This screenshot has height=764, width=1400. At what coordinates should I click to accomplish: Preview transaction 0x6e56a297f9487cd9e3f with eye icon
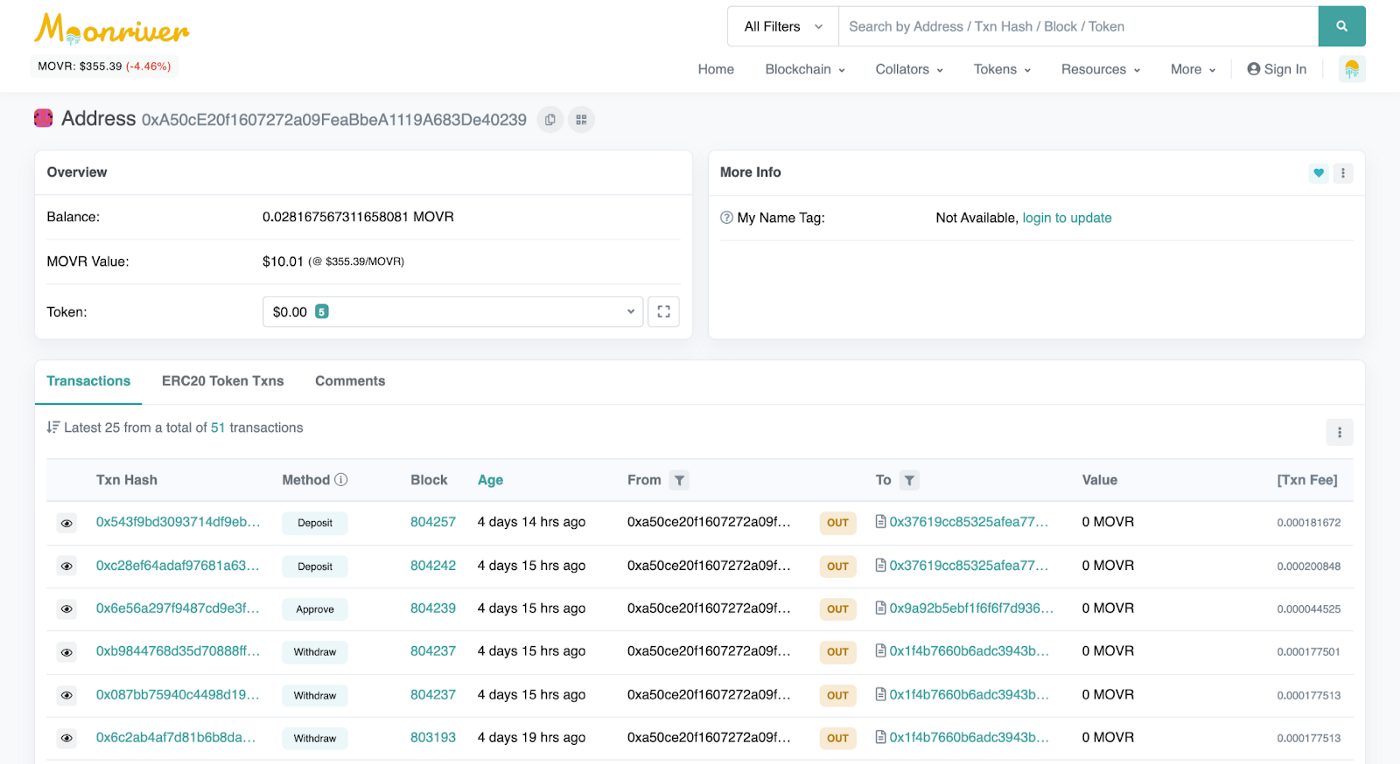[67, 609]
